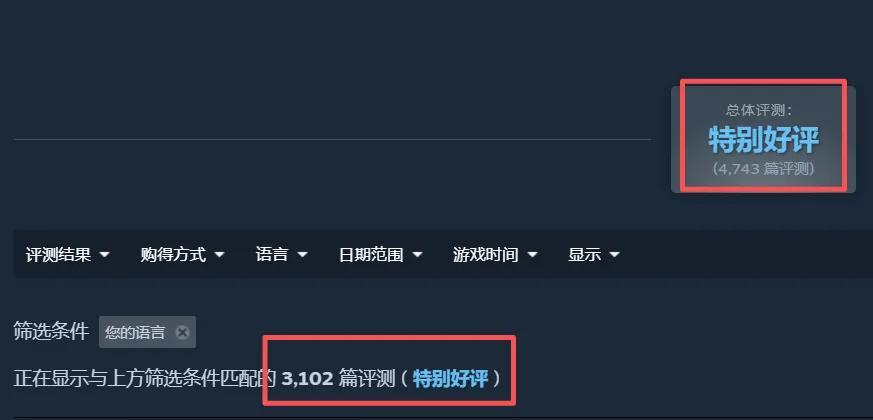Click the arrow beside 显示

point(614,255)
